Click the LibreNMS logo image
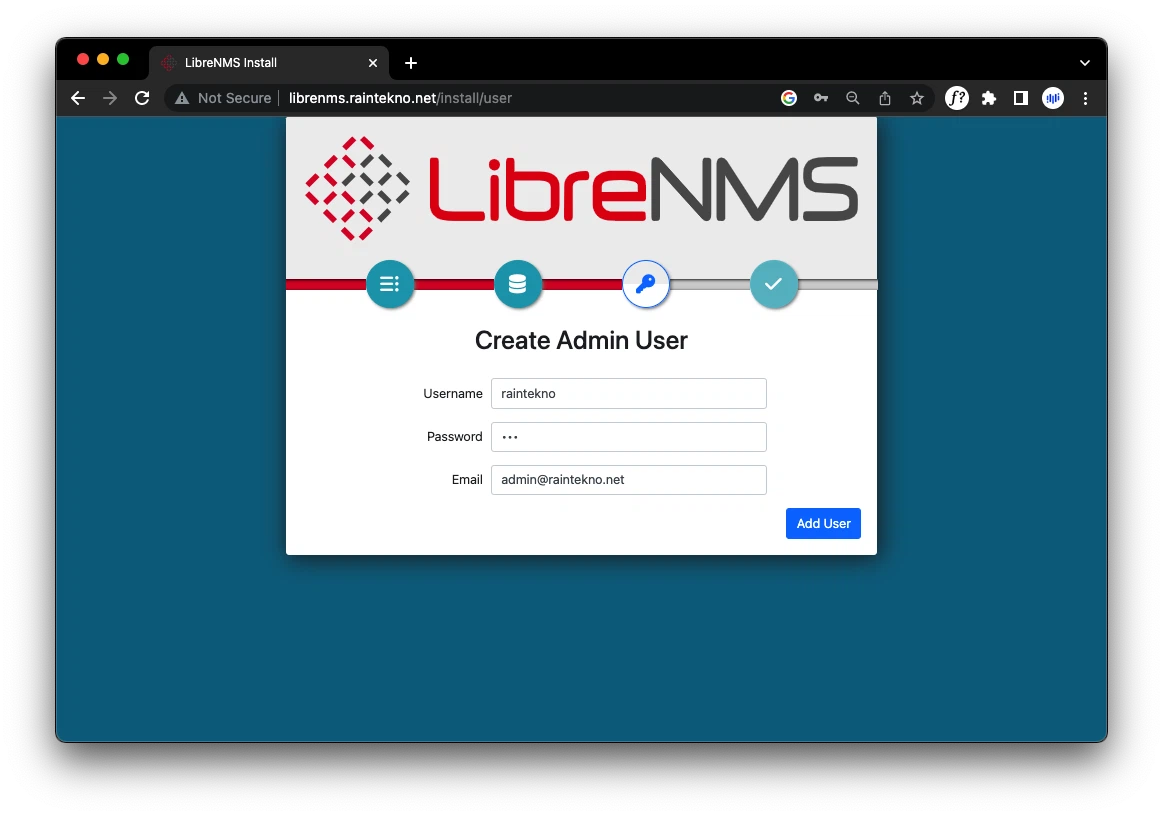The width and height of the screenshot is (1163, 816). [x=581, y=189]
